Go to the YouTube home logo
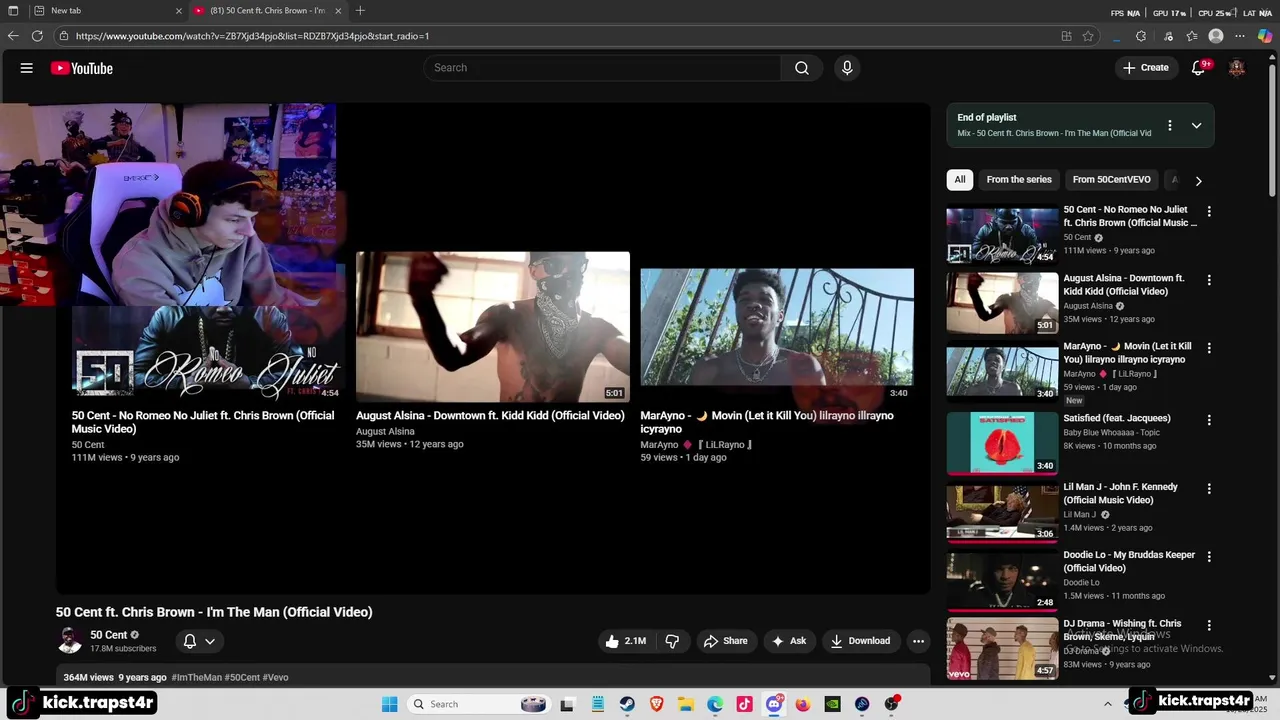Viewport: 1280px width, 720px height. click(82, 68)
